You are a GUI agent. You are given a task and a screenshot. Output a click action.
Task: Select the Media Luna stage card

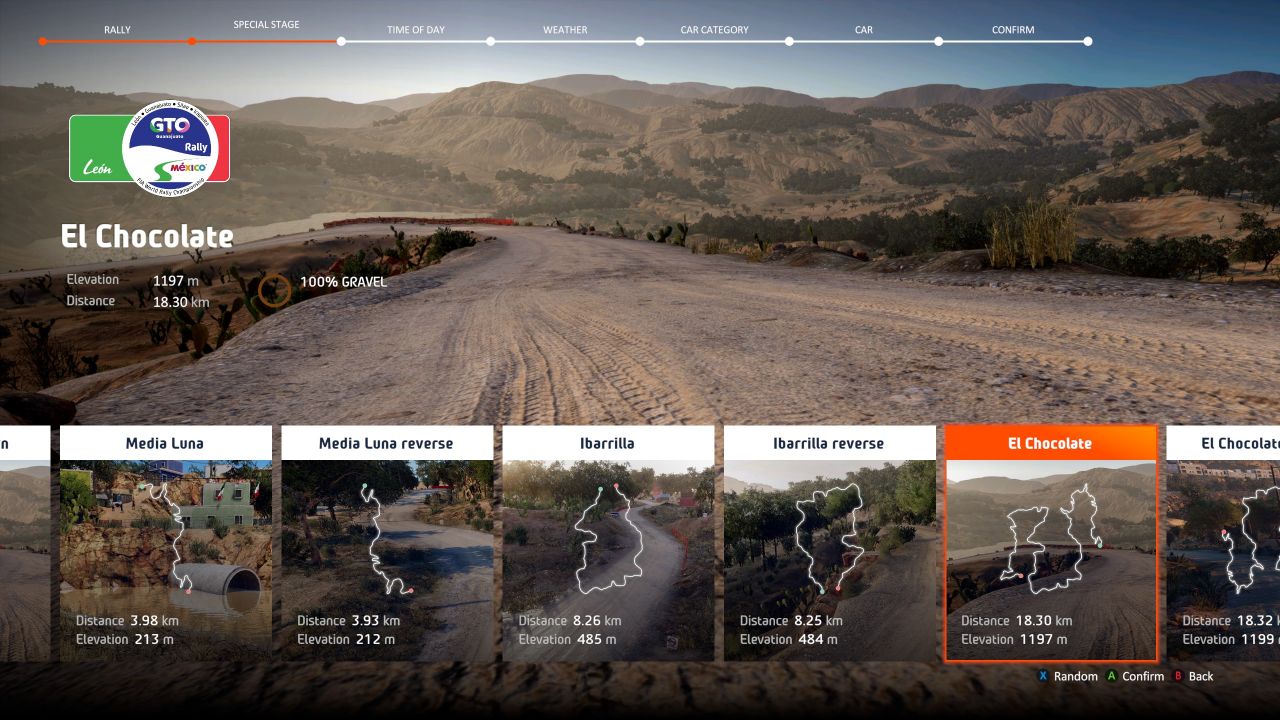click(x=166, y=543)
